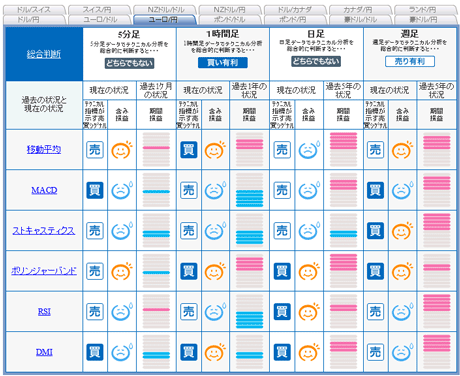Click 週足 period profit gauge for ストキャスティクス

pos(436,231)
